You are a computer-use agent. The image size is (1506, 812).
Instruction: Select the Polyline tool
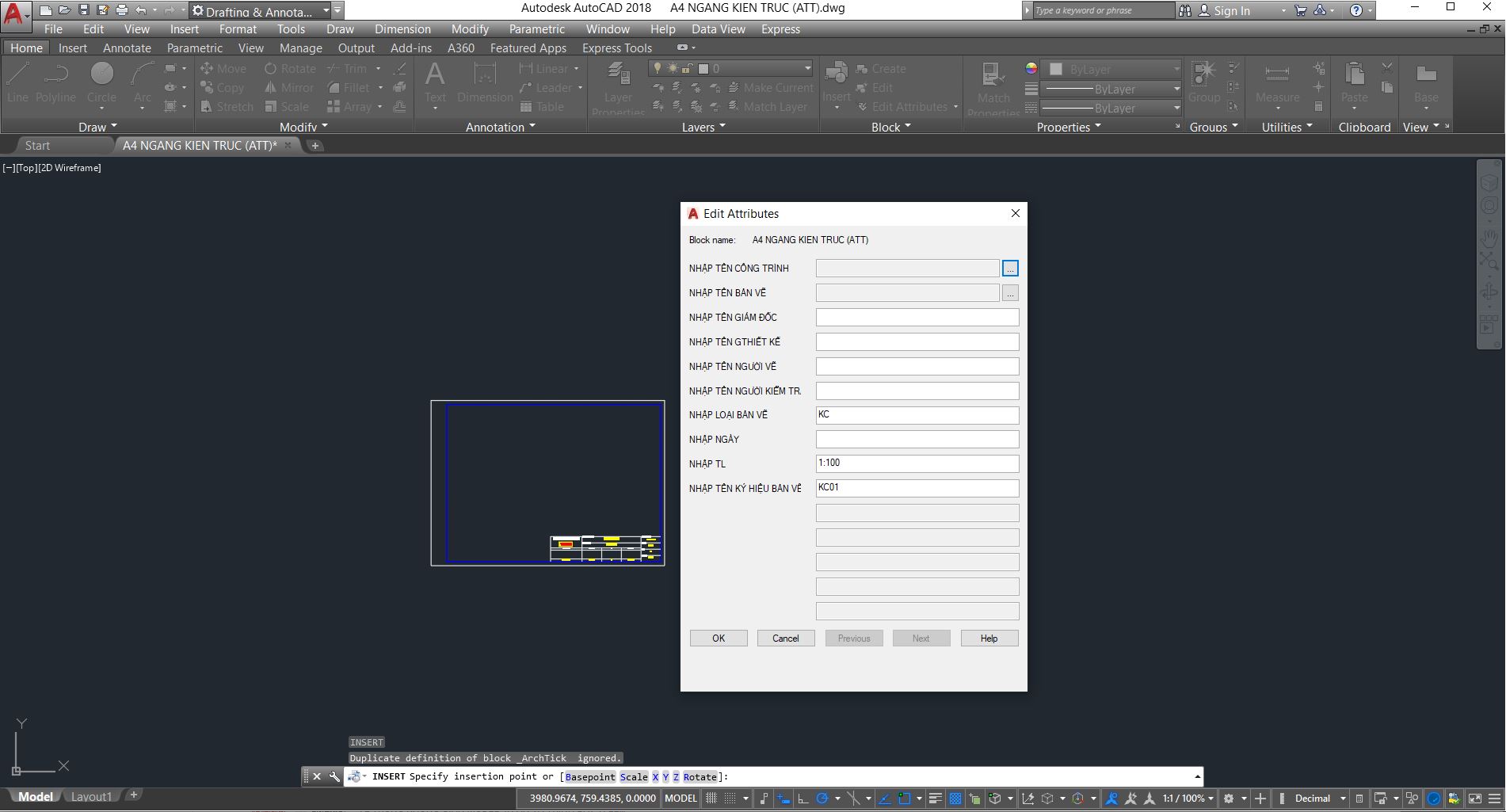tap(55, 82)
